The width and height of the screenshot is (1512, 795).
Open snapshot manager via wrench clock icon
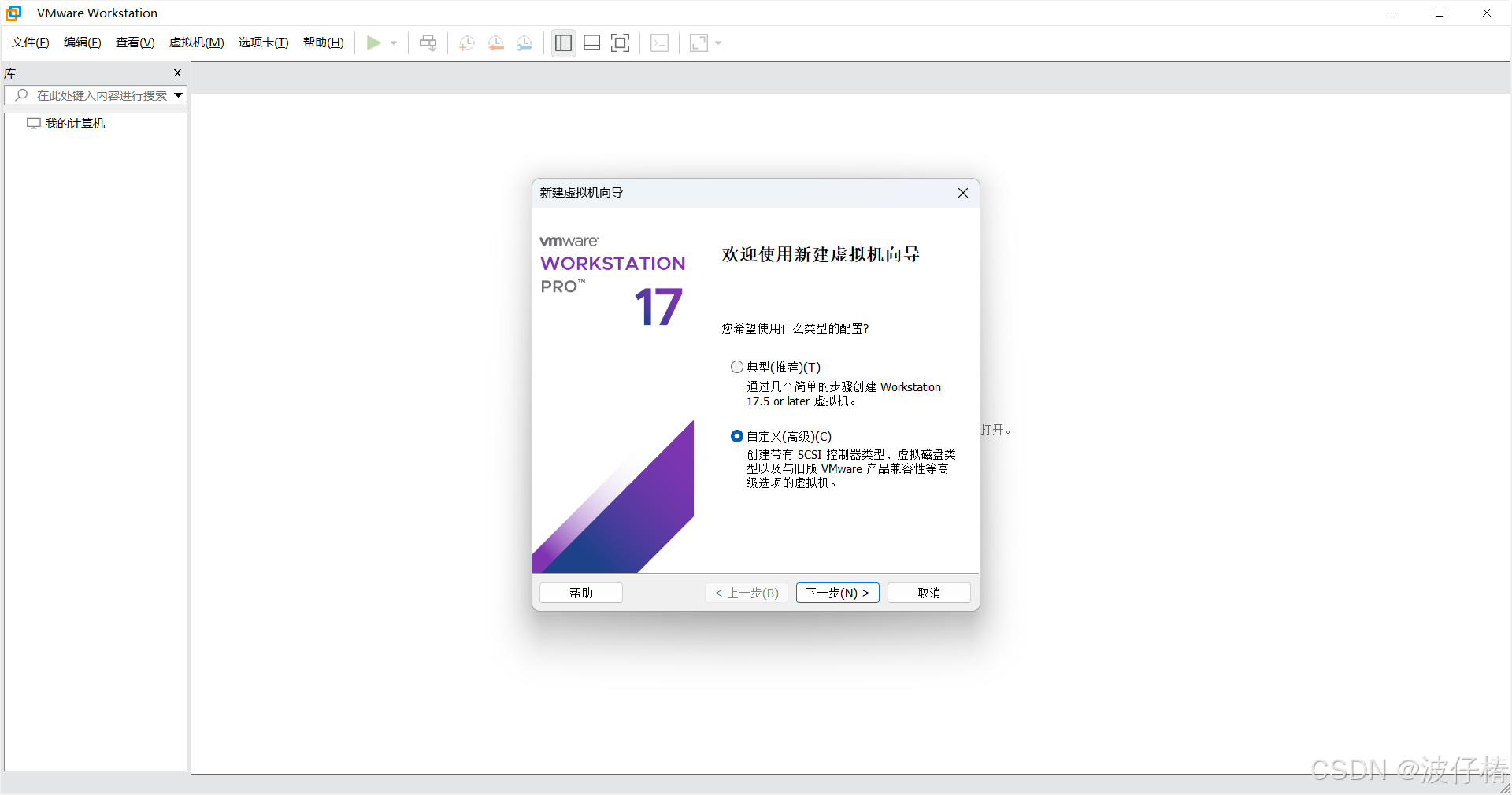click(x=524, y=43)
